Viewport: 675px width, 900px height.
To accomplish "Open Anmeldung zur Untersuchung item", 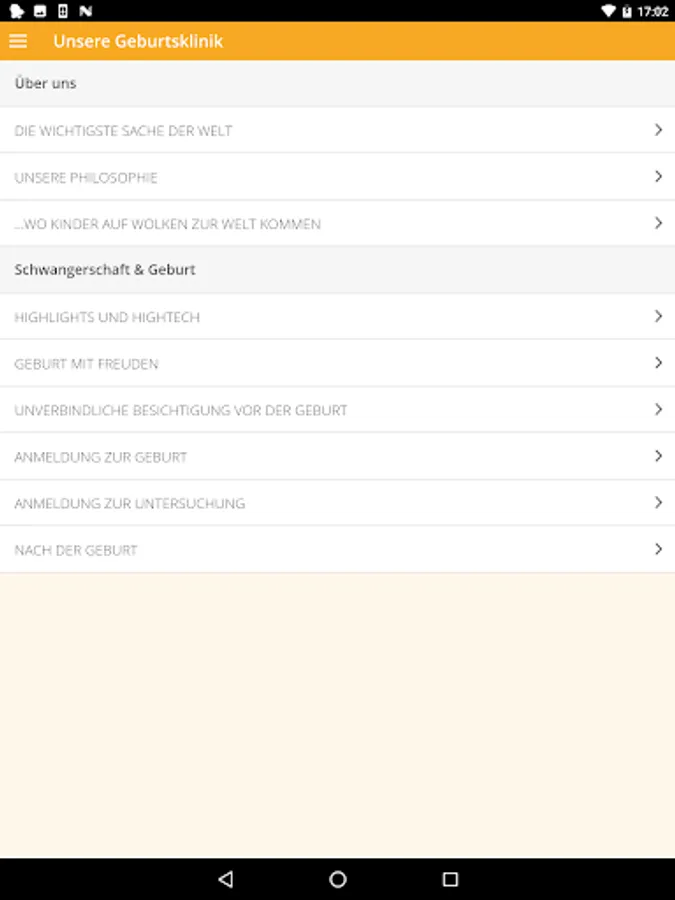I will [130, 503].
